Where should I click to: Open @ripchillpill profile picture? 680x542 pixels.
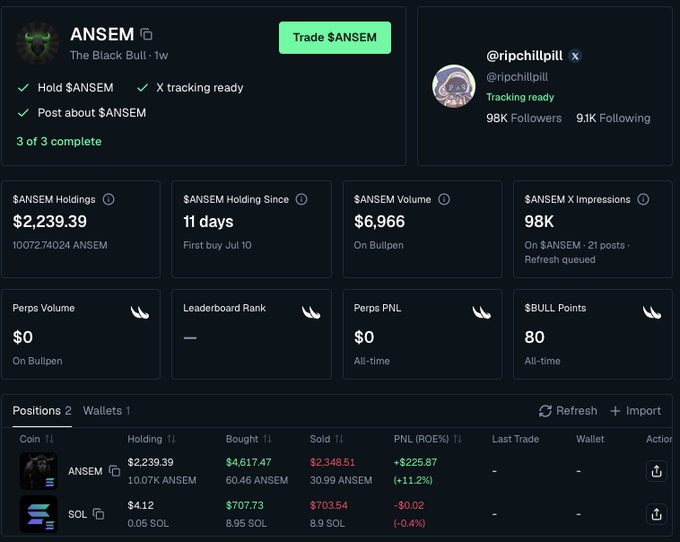(454, 86)
